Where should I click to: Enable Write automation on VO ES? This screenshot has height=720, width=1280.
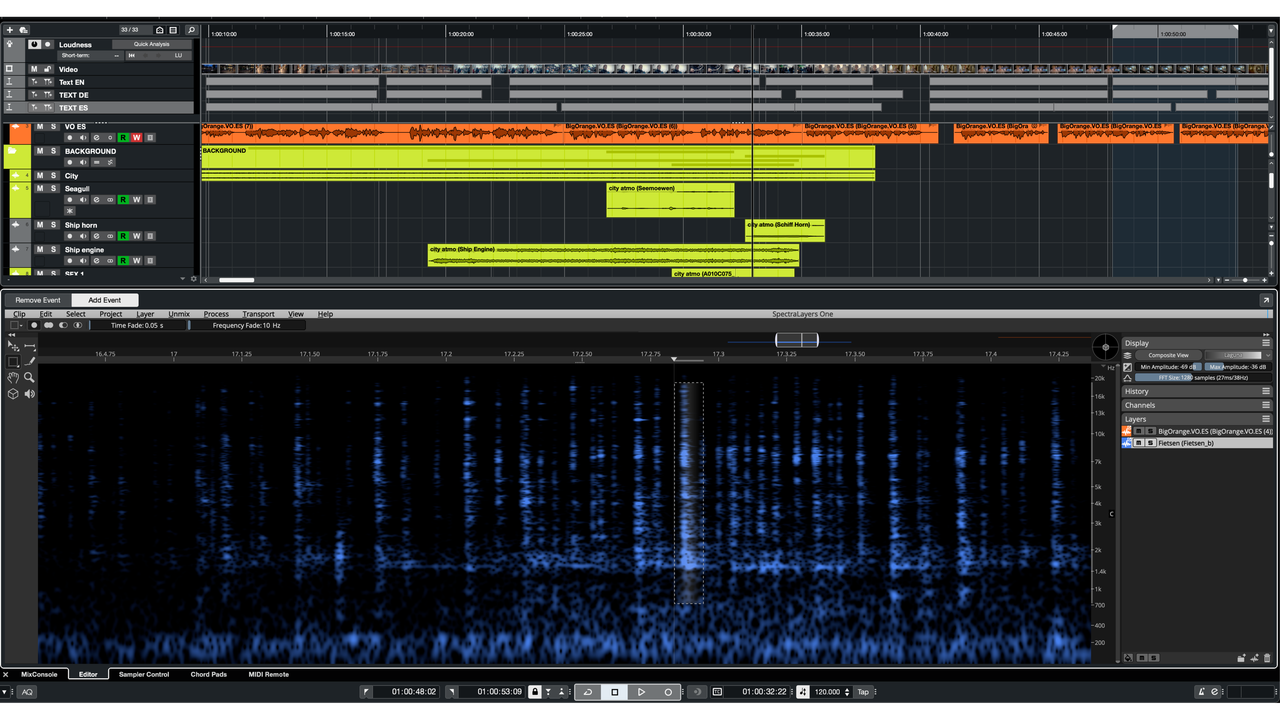[x=137, y=137]
